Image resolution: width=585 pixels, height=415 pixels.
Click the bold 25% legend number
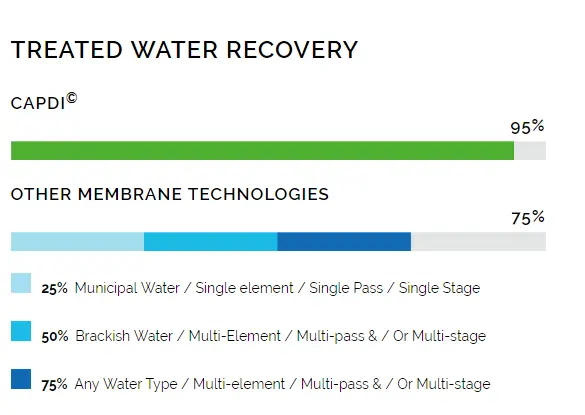54,289
